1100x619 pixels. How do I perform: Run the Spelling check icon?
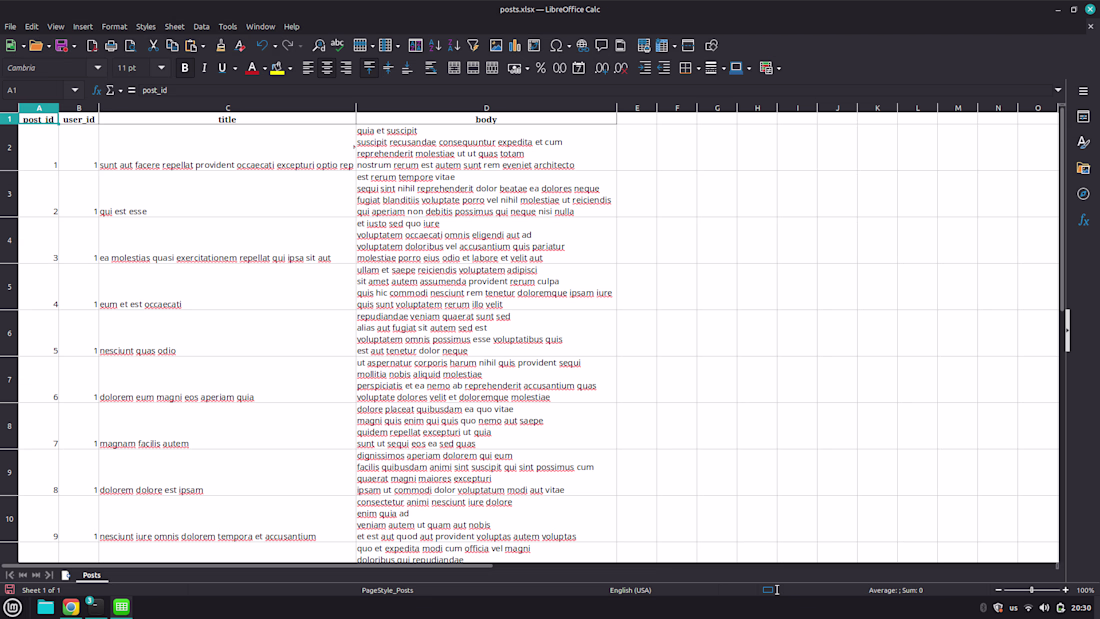[x=337, y=46]
